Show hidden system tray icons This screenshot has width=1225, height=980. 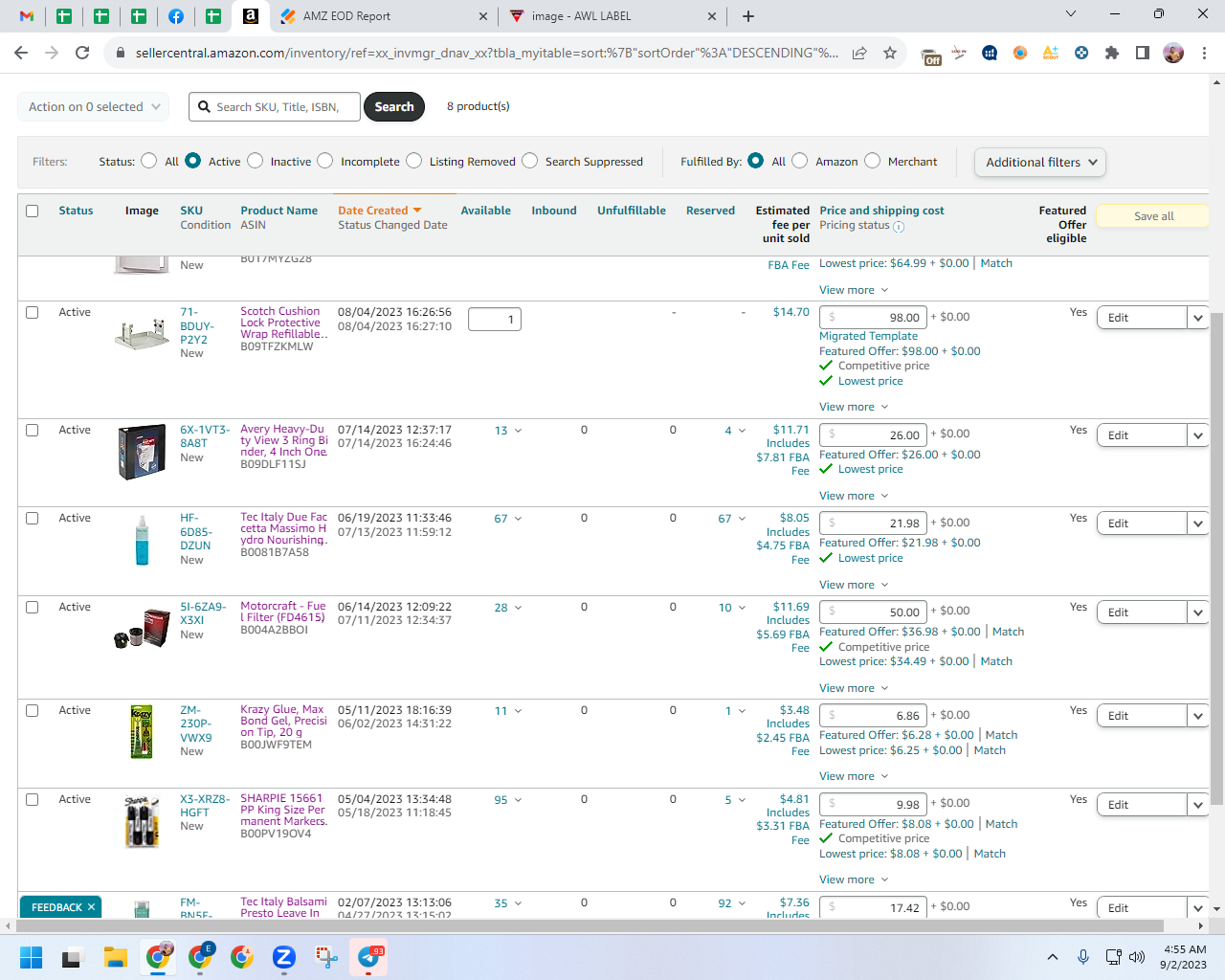(1053, 957)
